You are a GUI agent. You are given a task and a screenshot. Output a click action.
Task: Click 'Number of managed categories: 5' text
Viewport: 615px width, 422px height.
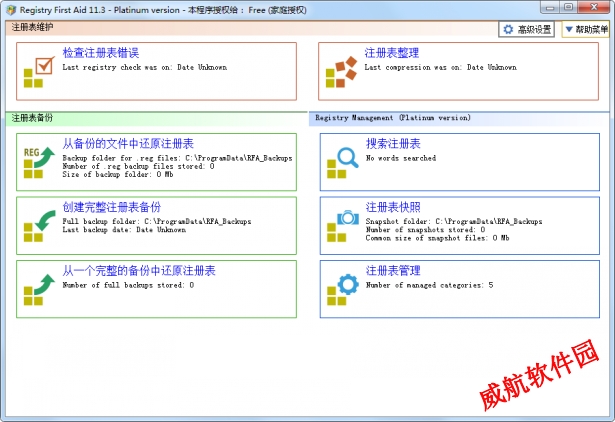(x=429, y=285)
